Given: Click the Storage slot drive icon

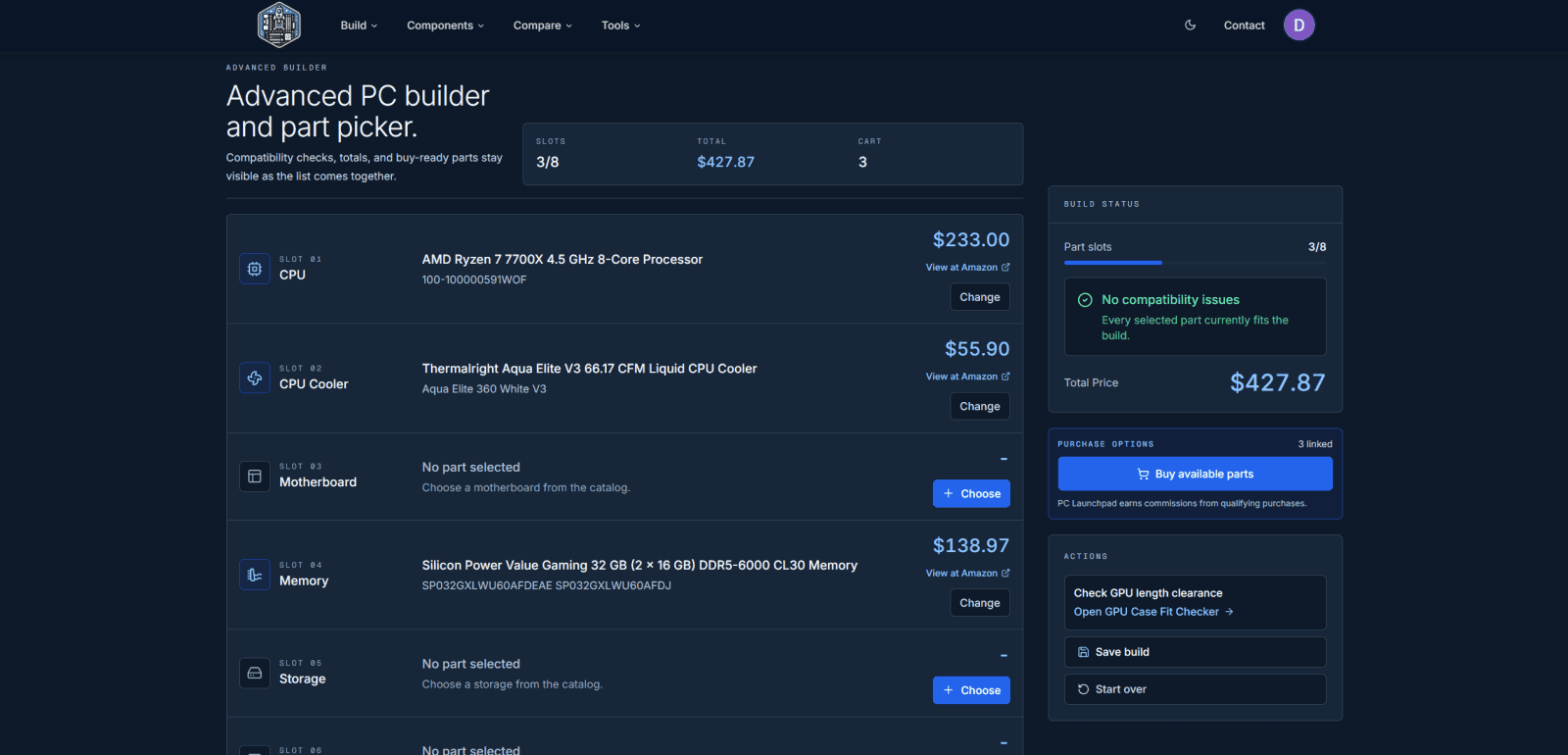Looking at the screenshot, I should coord(255,673).
